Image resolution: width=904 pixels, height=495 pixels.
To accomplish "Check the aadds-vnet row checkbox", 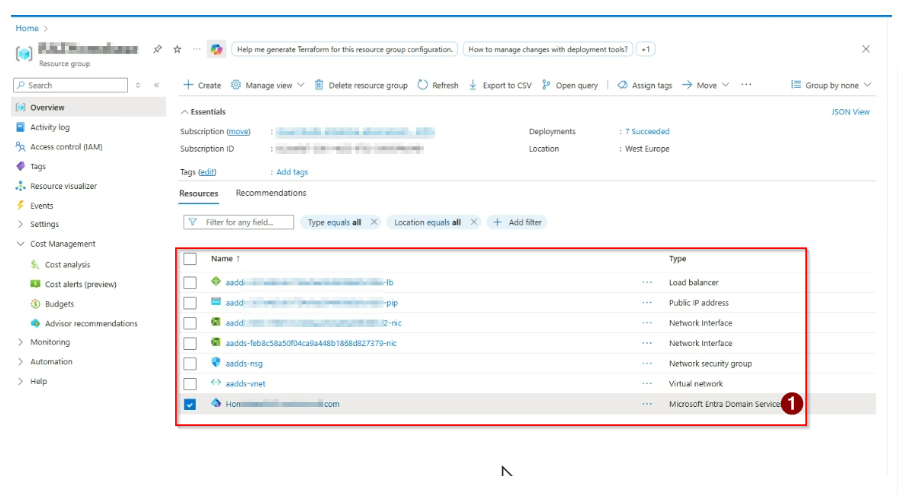I will point(190,384).
